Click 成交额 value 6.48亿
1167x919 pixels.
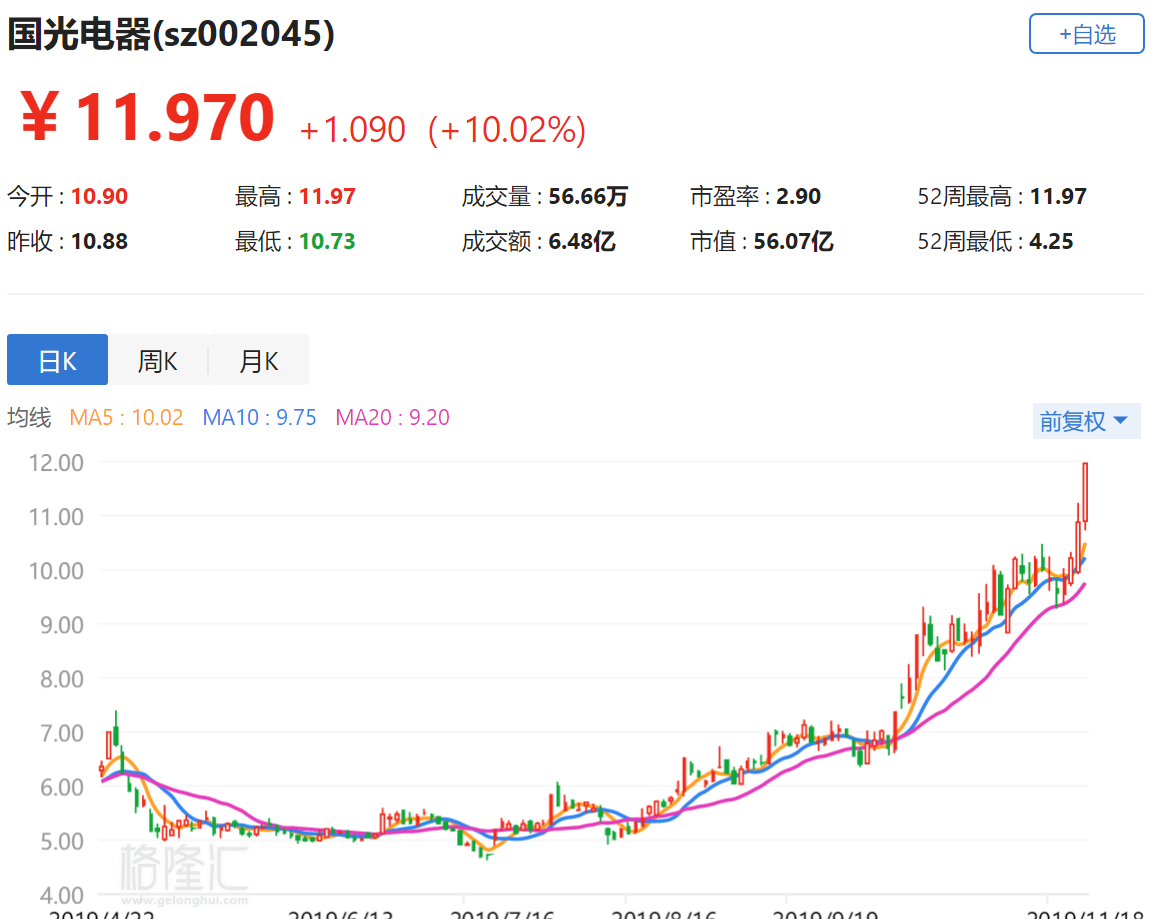tap(581, 241)
